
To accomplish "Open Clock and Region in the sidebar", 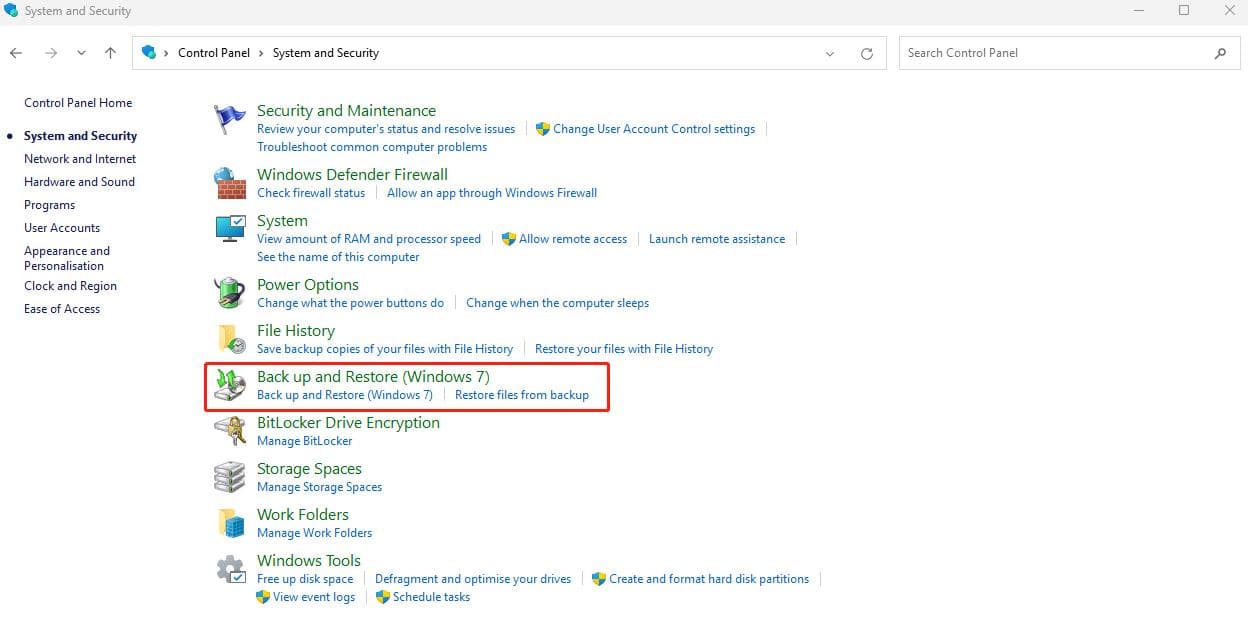I will point(70,286).
